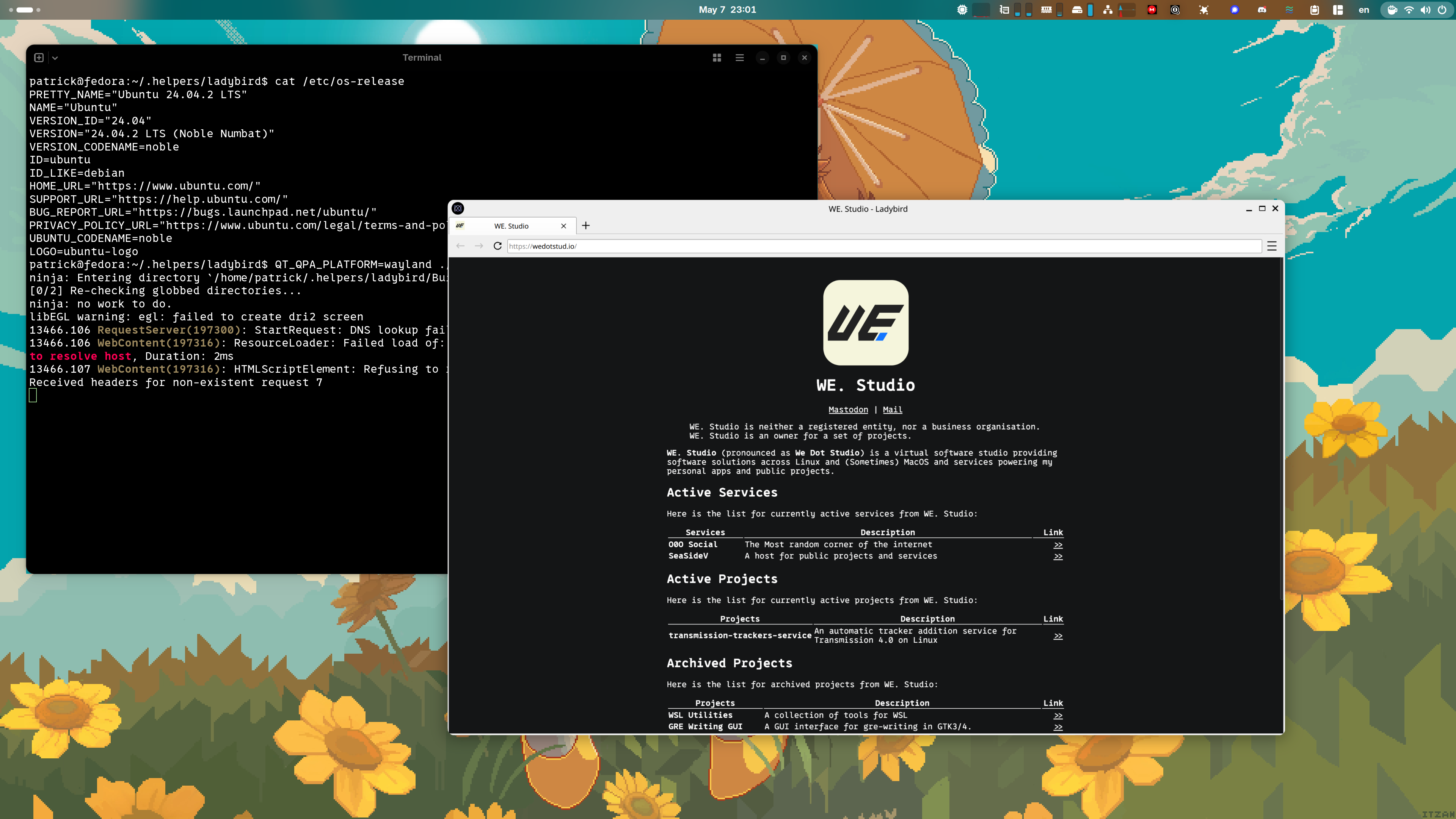The height and width of the screenshot is (819, 1456).
Task: Expand terminal new-tab dropdown arrow
Action: (55, 58)
